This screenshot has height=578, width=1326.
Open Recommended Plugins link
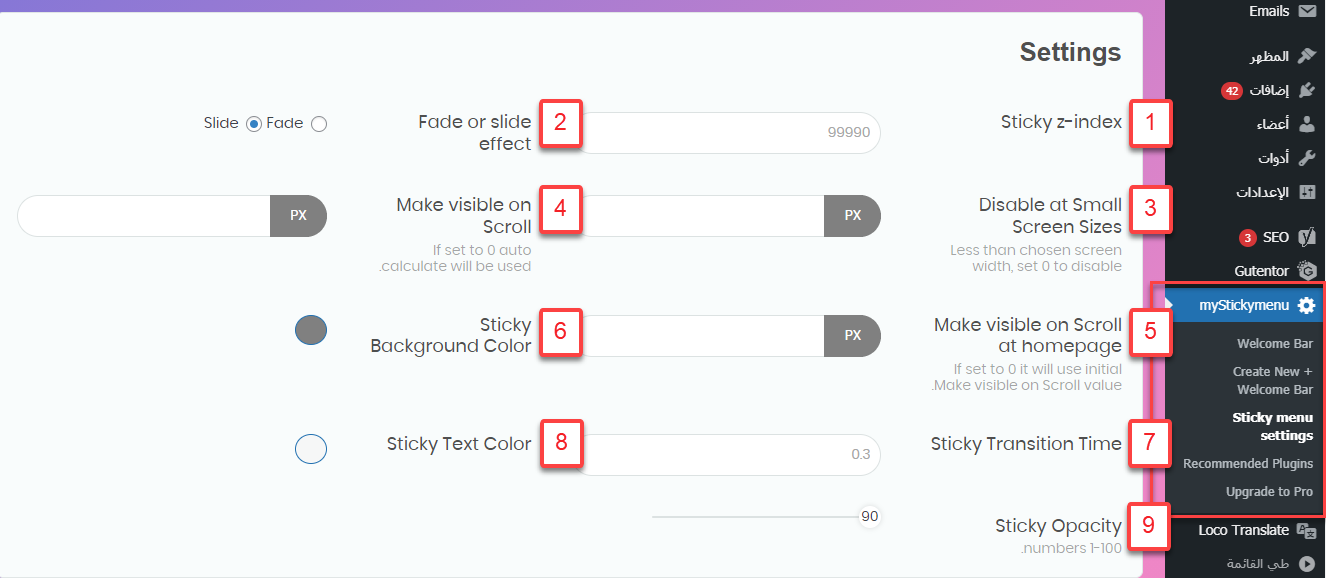point(1248,464)
